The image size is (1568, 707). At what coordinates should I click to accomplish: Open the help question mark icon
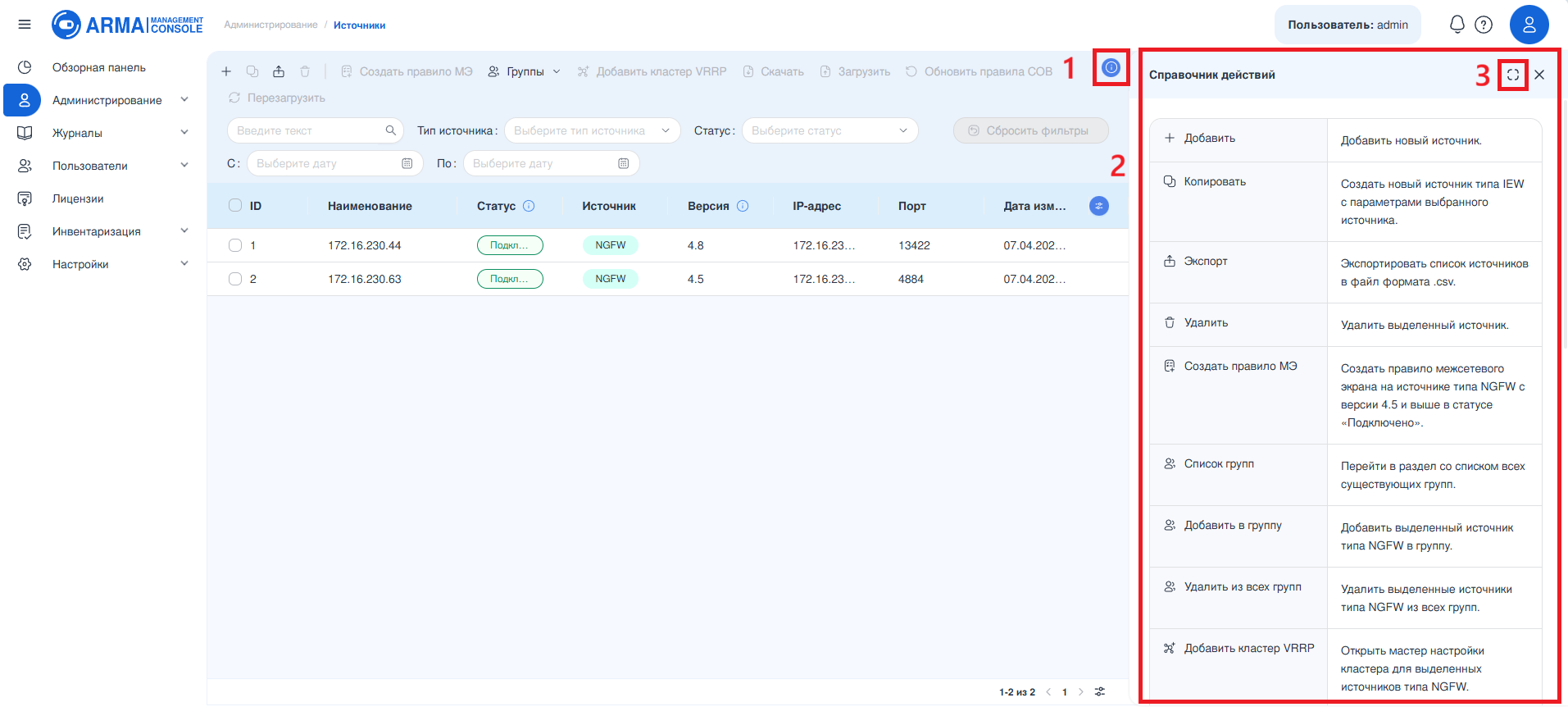(x=1484, y=25)
